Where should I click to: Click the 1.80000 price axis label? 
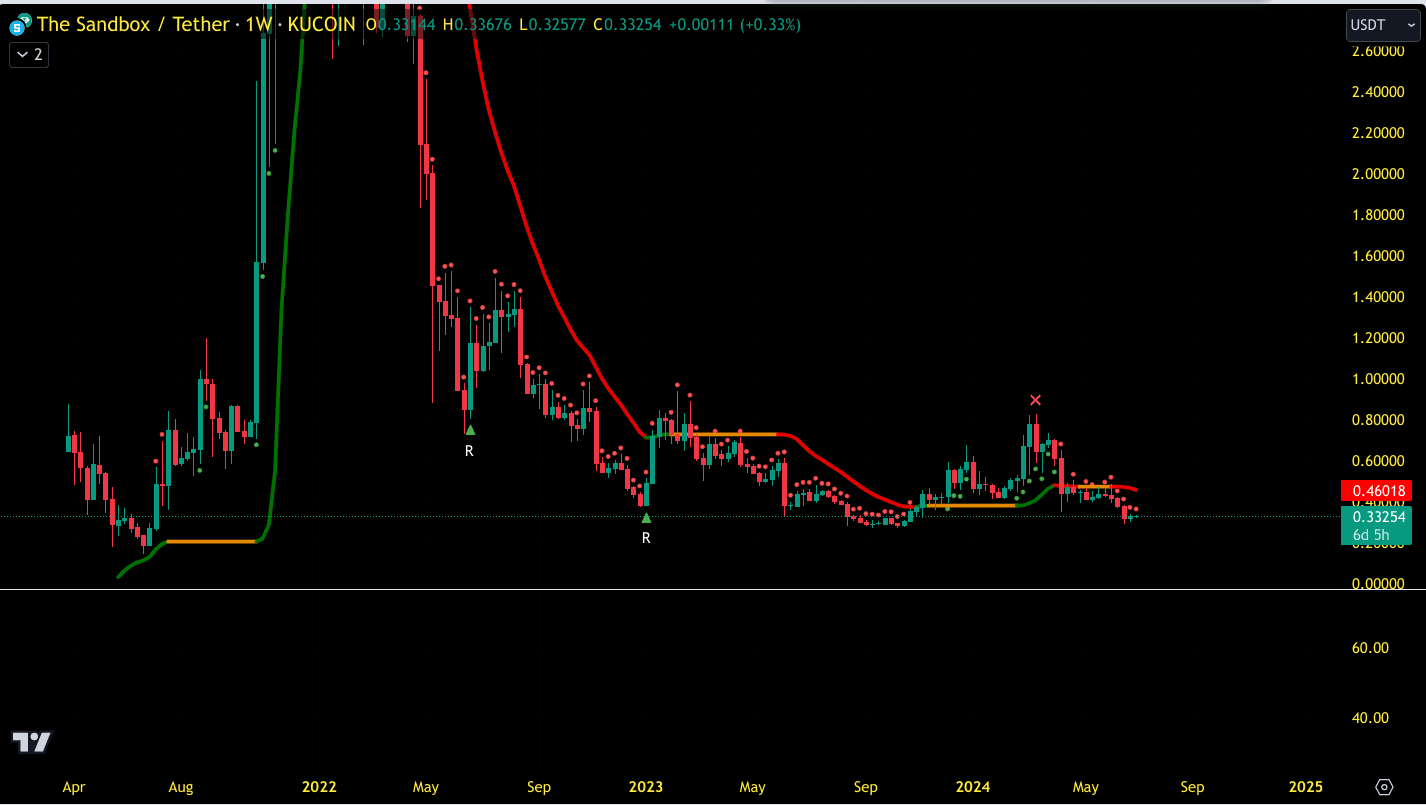pos(1378,215)
